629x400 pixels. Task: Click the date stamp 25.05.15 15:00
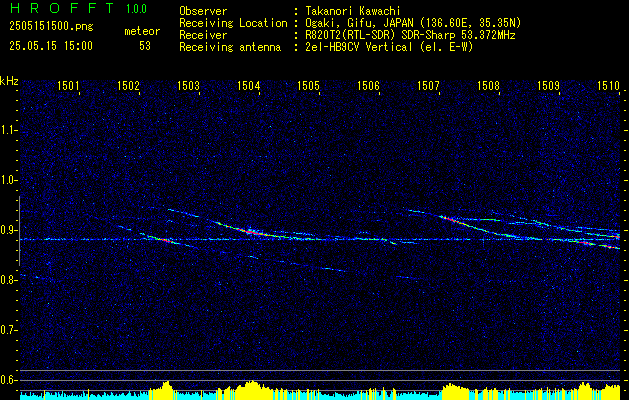coord(51,46)
